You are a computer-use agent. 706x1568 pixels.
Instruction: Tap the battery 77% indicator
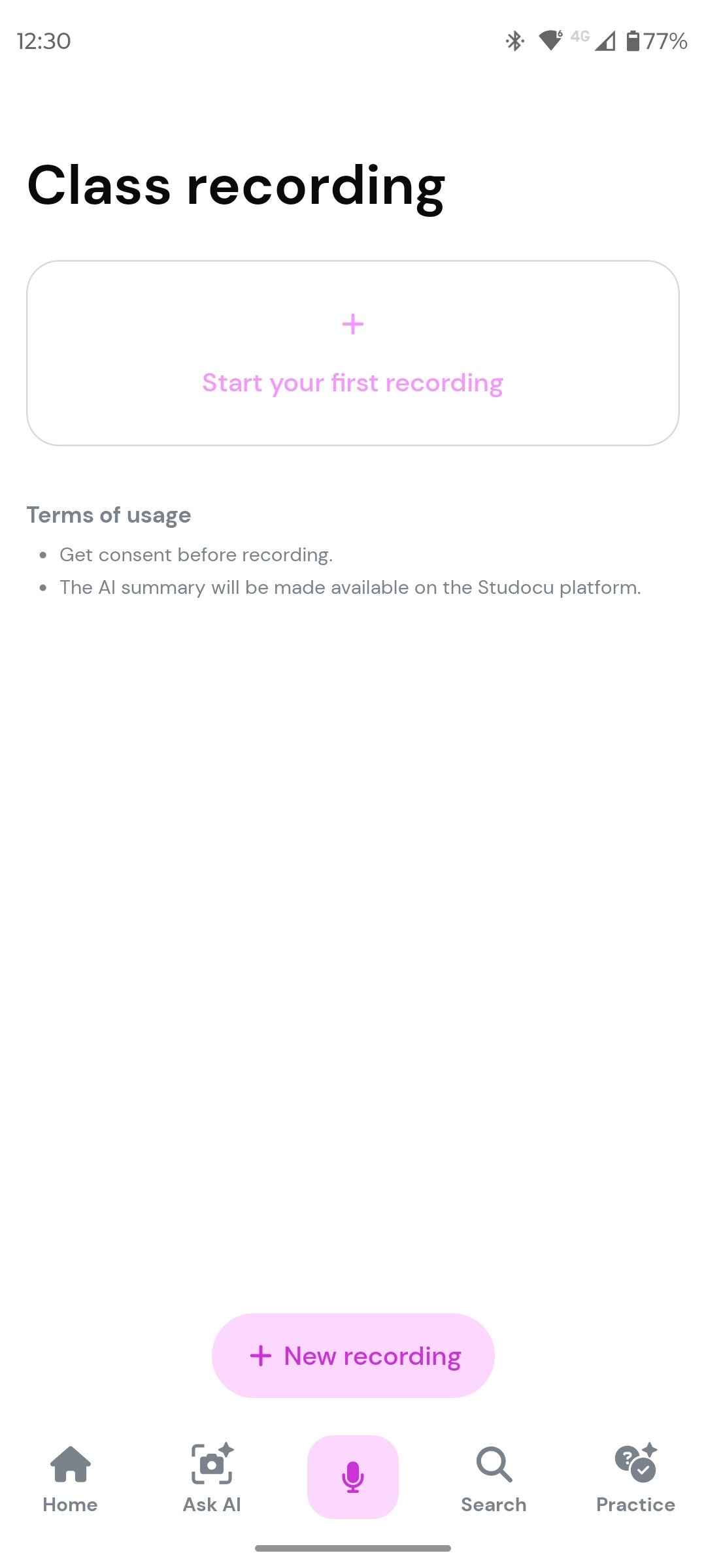(x=657, y=41)
